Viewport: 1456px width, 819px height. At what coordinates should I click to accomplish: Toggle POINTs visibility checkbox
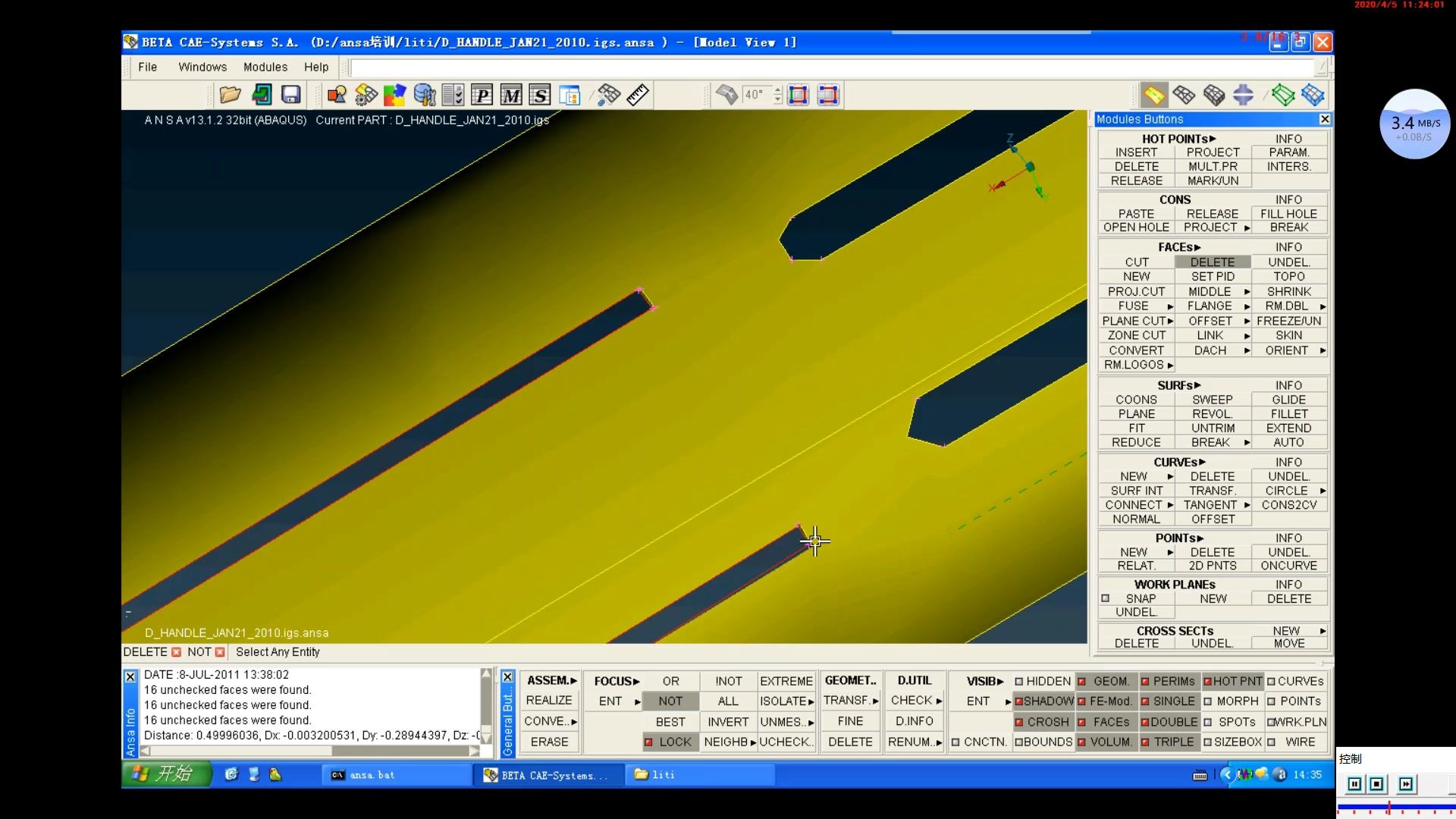point(1271,701)
